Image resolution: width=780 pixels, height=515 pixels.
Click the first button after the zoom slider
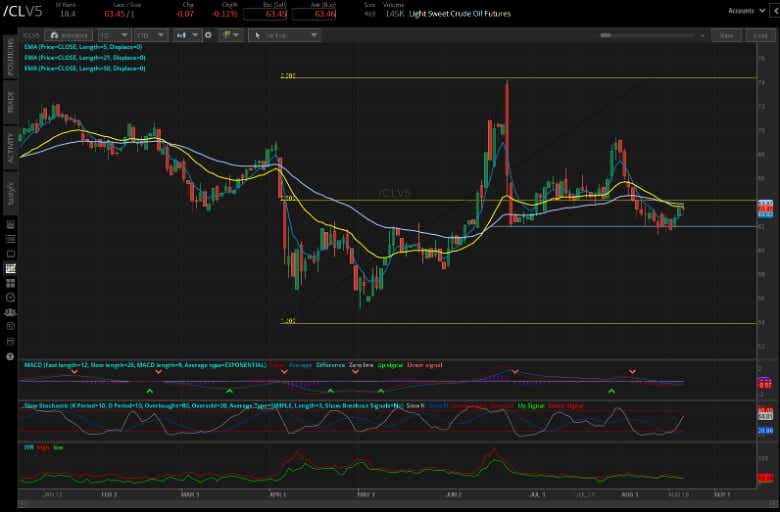tap(726, 35)
